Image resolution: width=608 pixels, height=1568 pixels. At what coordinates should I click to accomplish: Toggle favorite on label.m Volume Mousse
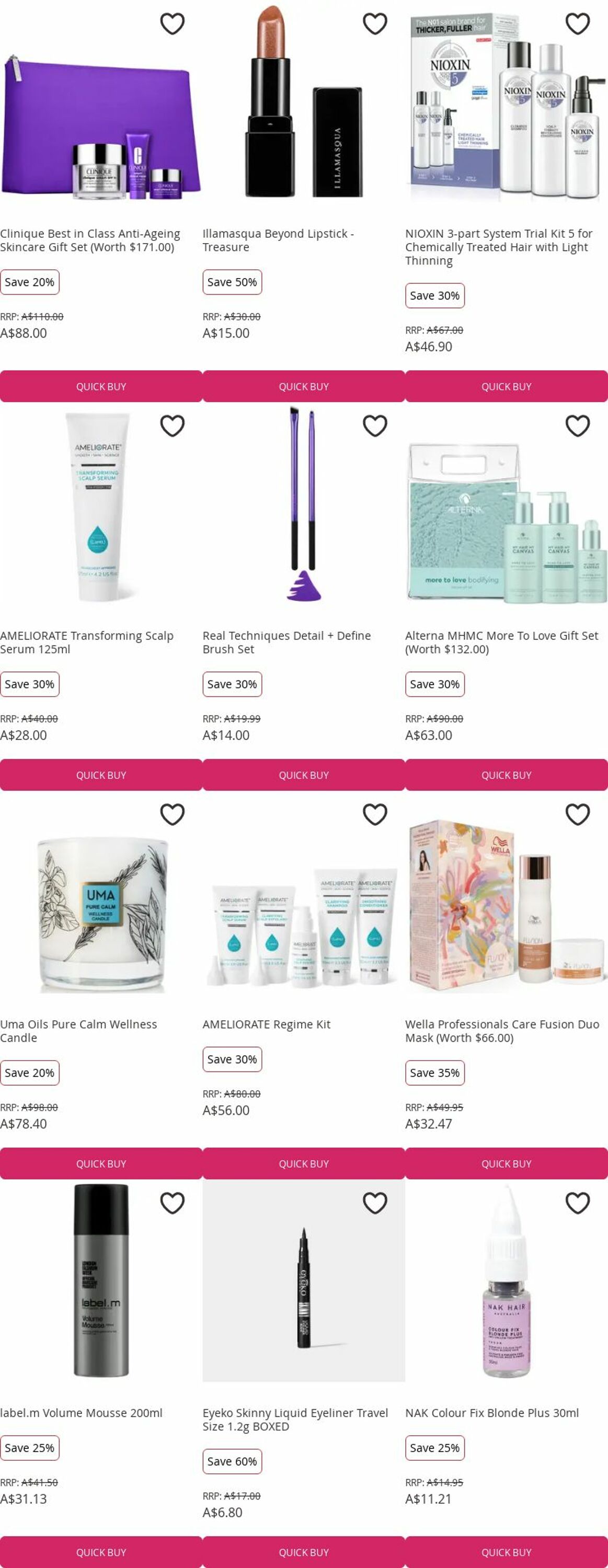[172, 1203]
